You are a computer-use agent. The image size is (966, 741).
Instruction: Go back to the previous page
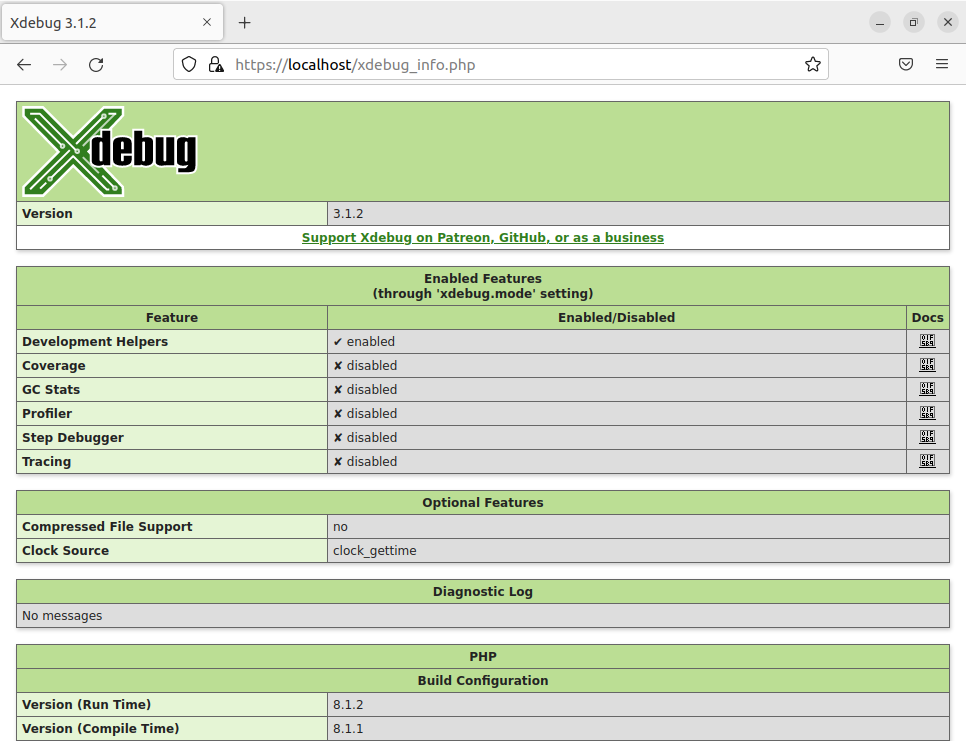coord(24,65)
